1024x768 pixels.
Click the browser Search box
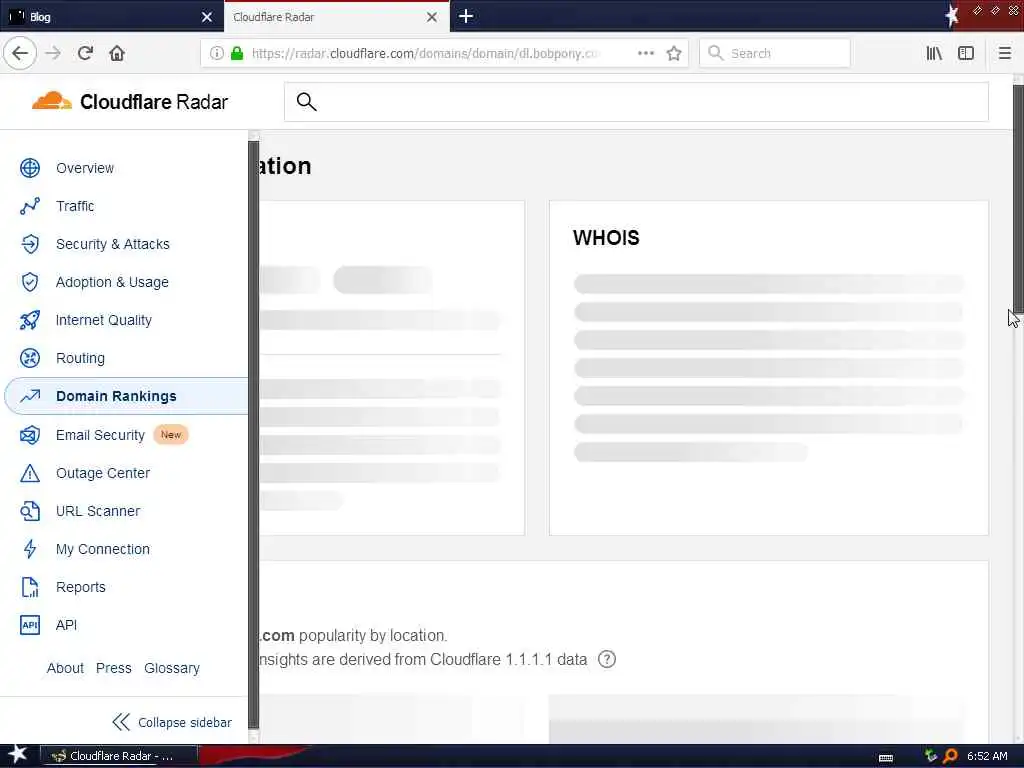[x=775, y=53]
